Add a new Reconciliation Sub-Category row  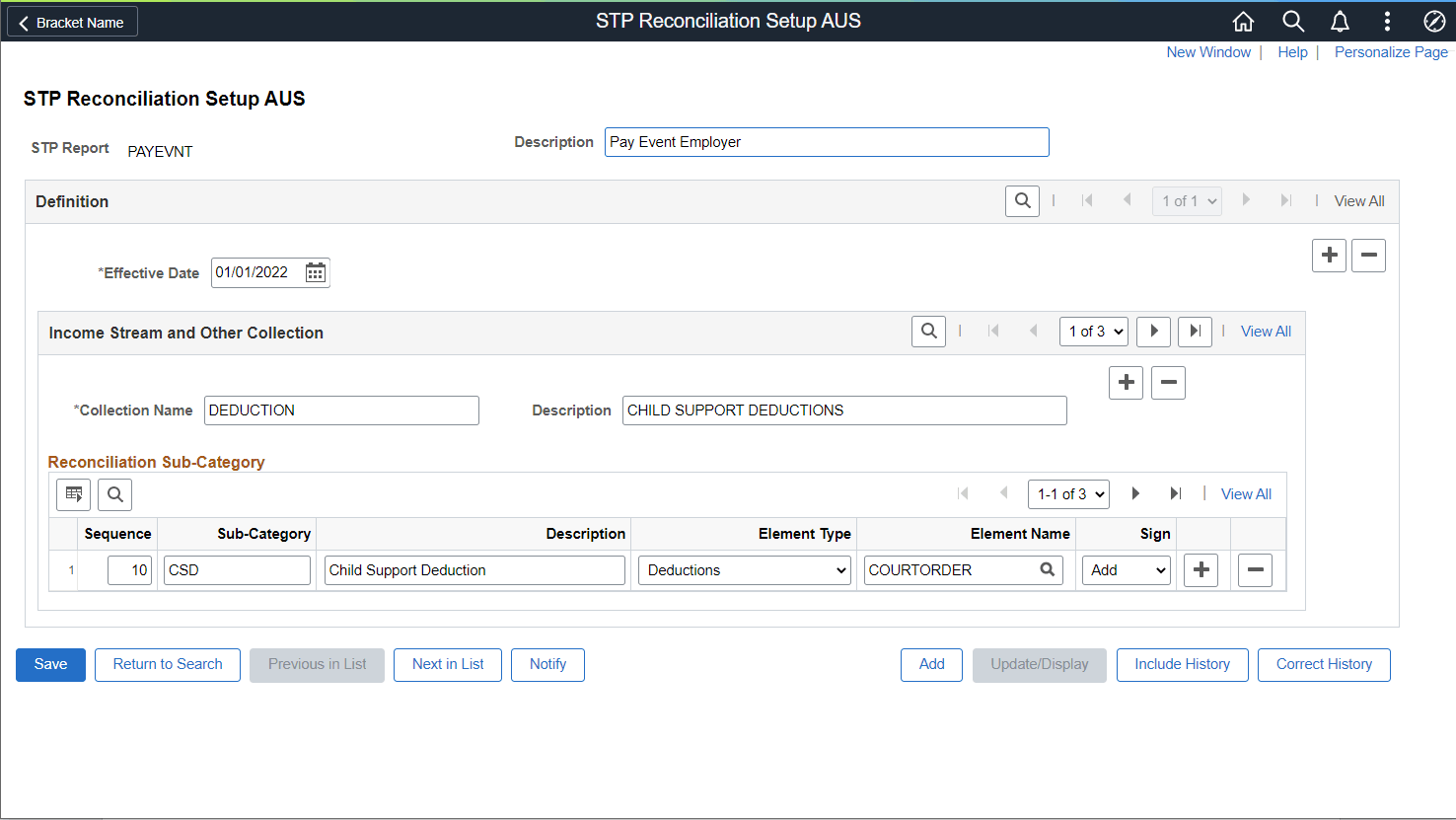point(1201,569)
